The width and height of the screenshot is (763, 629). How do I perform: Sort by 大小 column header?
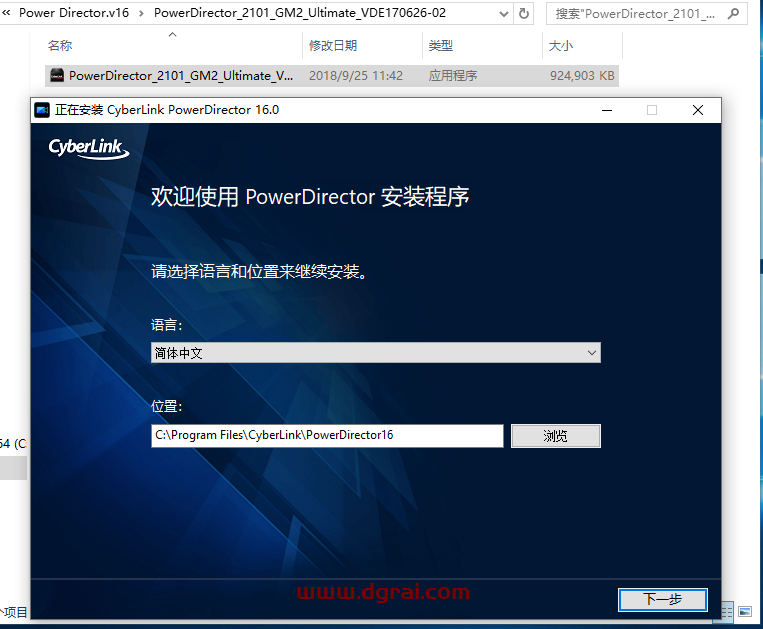[x=561, y=46]
